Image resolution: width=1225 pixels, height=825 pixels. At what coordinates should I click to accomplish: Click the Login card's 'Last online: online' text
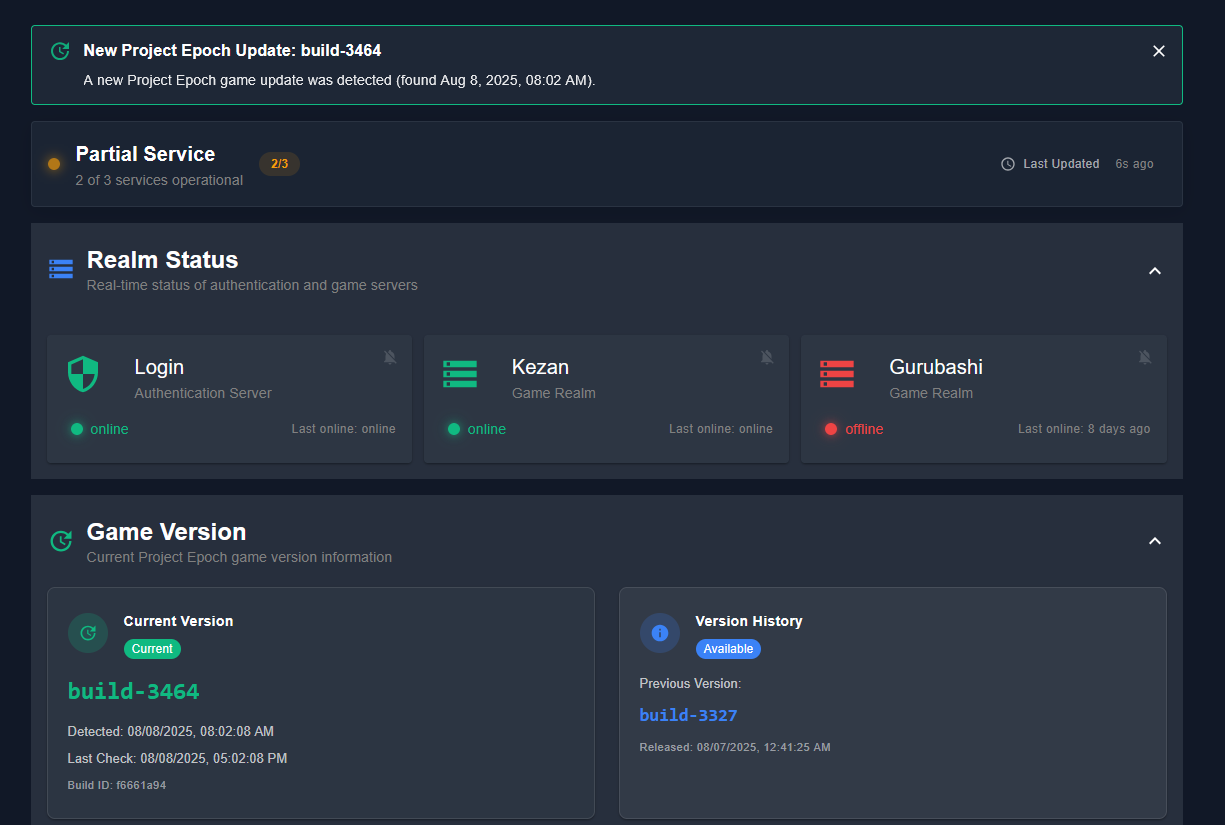coord(343,429)
